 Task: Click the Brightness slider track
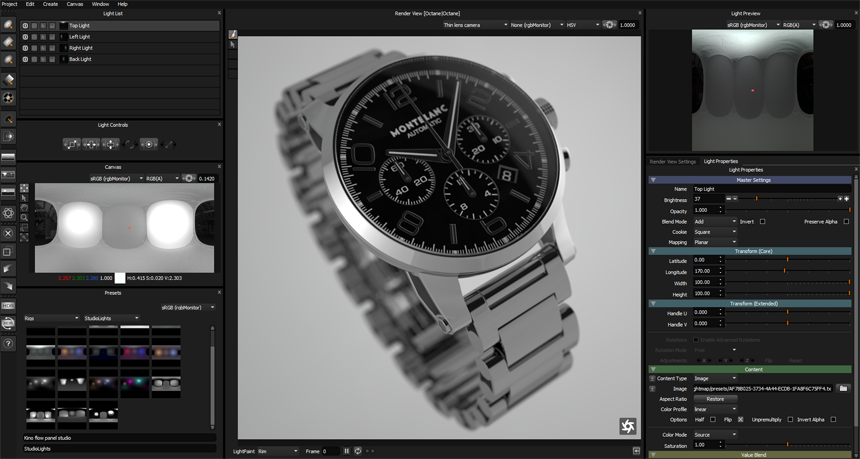[787, 198]
